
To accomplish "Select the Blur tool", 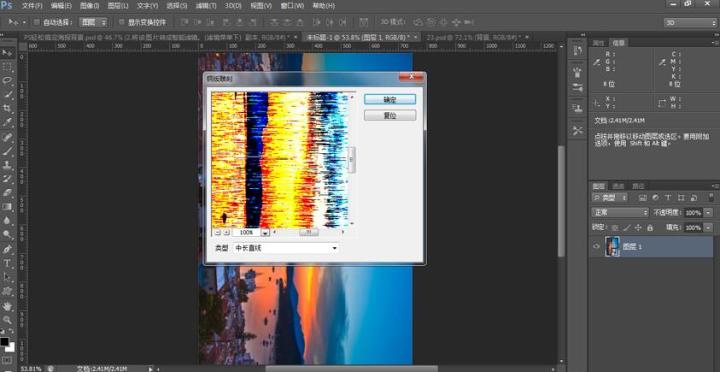I will [7, 220].
